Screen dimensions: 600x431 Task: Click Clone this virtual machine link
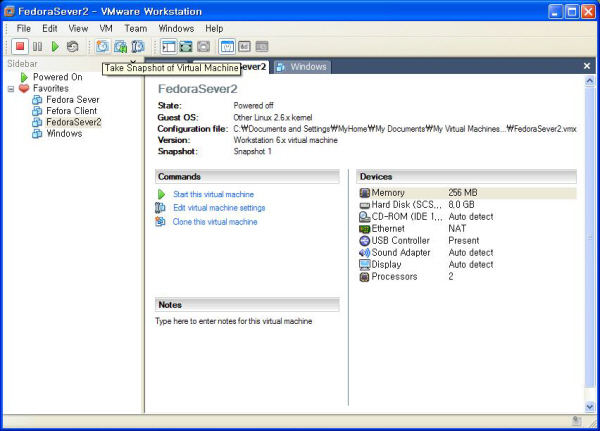215,222
